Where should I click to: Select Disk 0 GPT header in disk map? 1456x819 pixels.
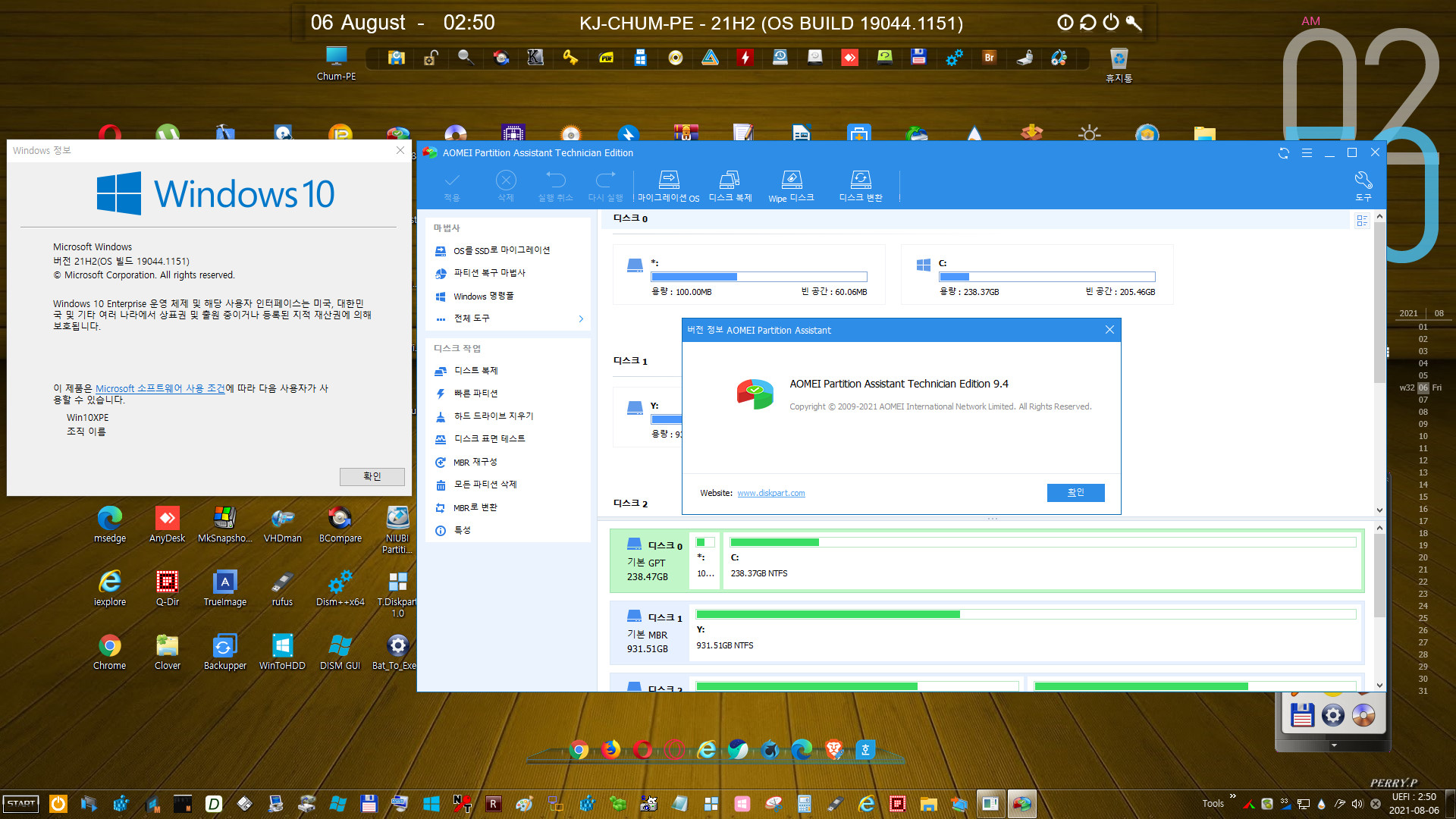click(x=650, y=561)
